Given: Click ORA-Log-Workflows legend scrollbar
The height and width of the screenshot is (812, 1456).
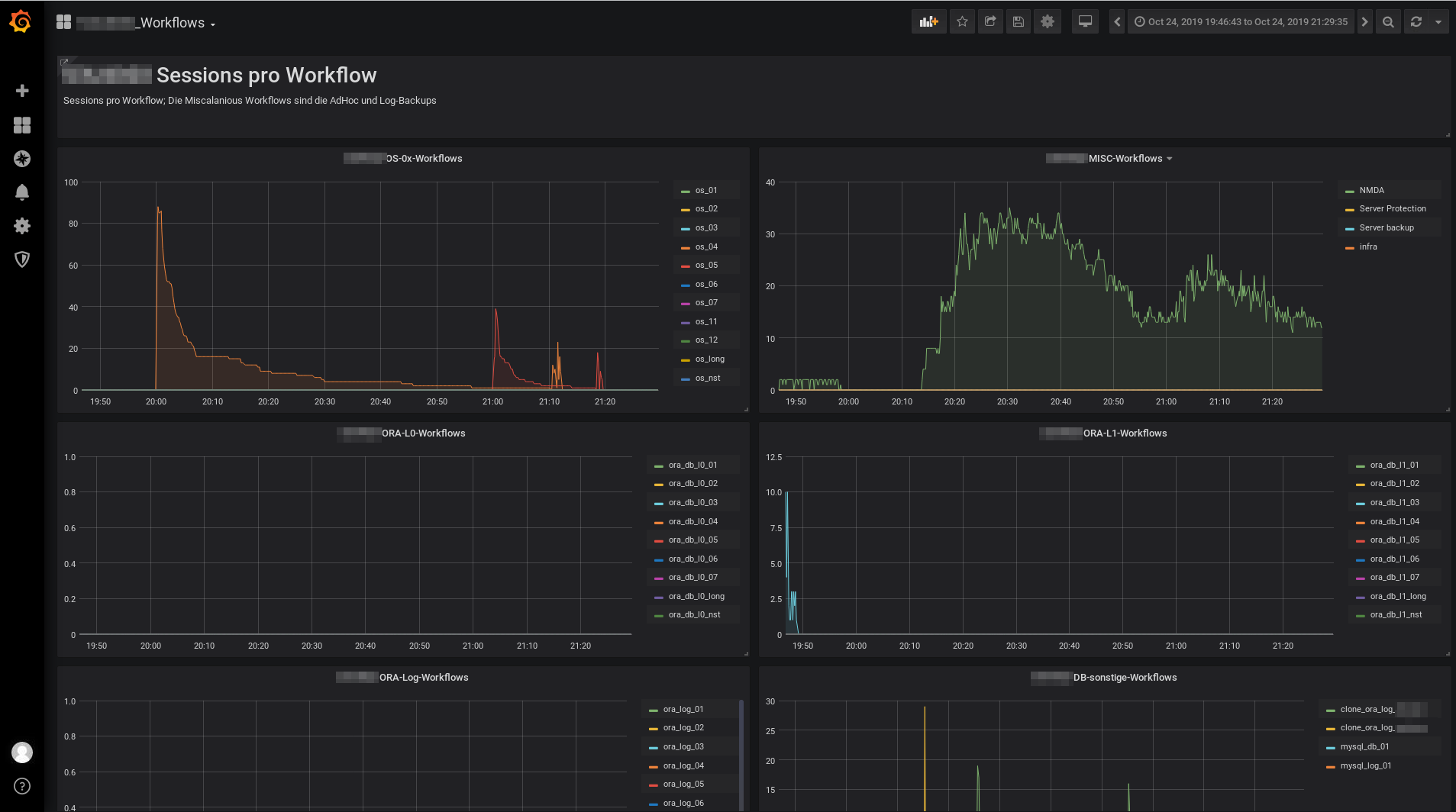Looking at the screenshot, I should click(741, 755).
